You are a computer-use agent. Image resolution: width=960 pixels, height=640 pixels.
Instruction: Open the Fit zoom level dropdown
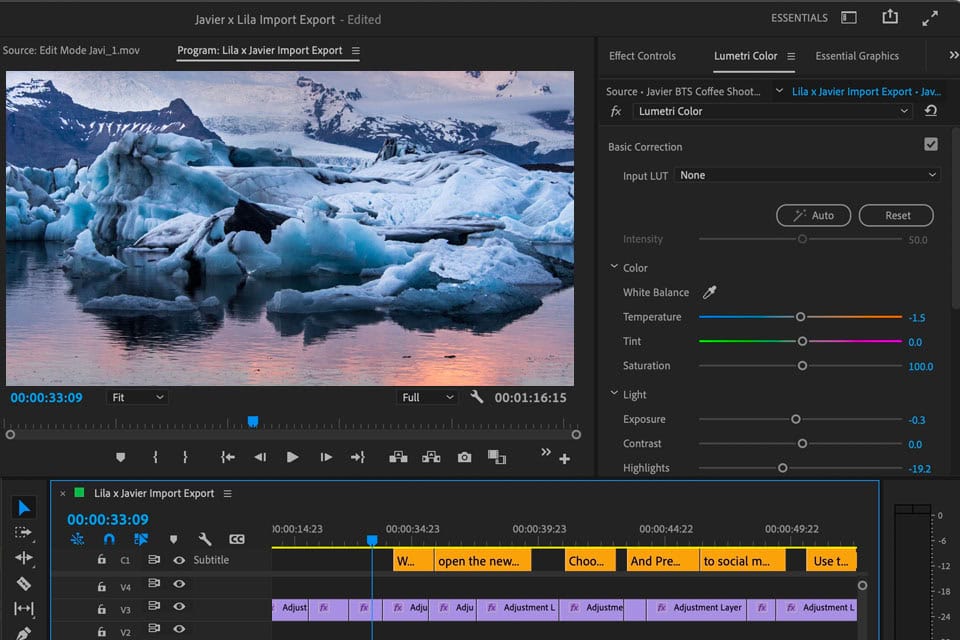point(138,397)
